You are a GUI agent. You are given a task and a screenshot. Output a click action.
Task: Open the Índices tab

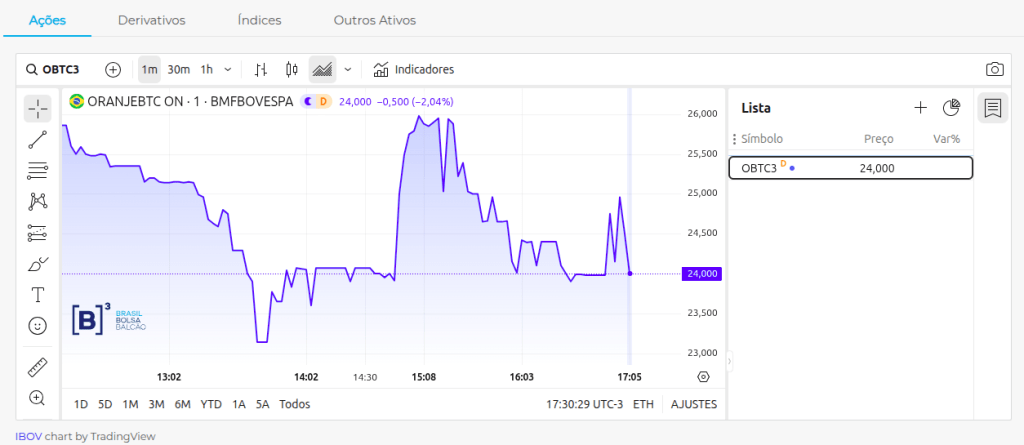pyautogui.click(x=259, y=20)
